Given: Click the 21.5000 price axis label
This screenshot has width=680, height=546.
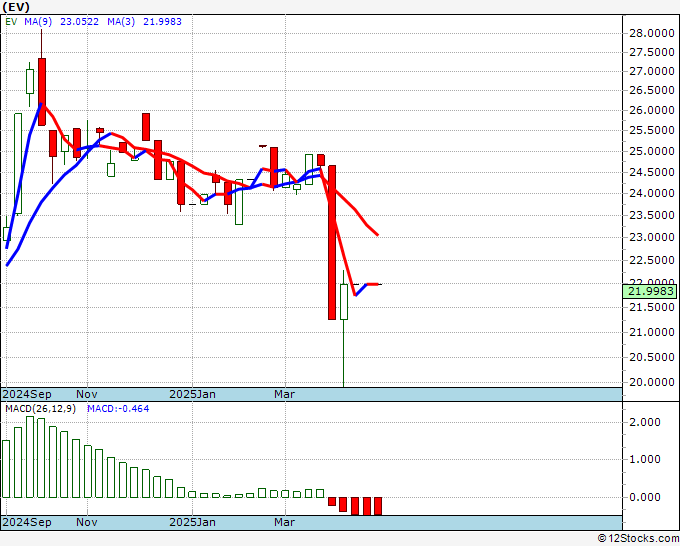Looking at the screenshot, I should 651,307.
